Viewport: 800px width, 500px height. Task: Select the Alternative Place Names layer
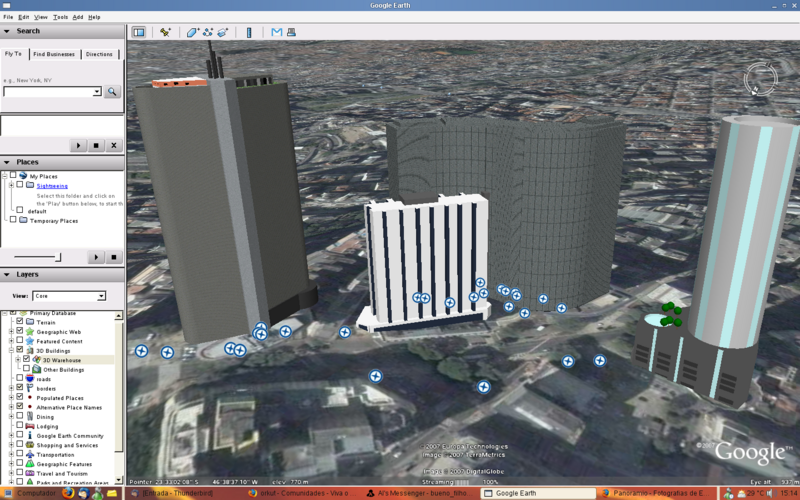pyautogui.click(x=69, y=407)
